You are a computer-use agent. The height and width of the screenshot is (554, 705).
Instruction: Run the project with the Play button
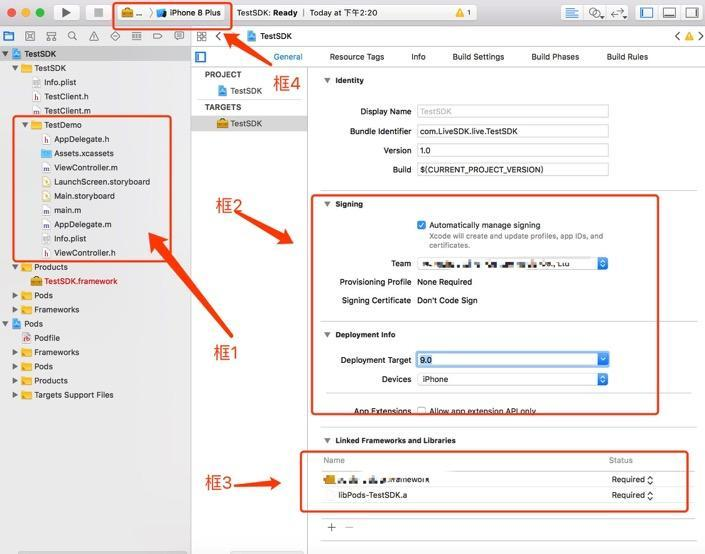click(x=66, y=13)
